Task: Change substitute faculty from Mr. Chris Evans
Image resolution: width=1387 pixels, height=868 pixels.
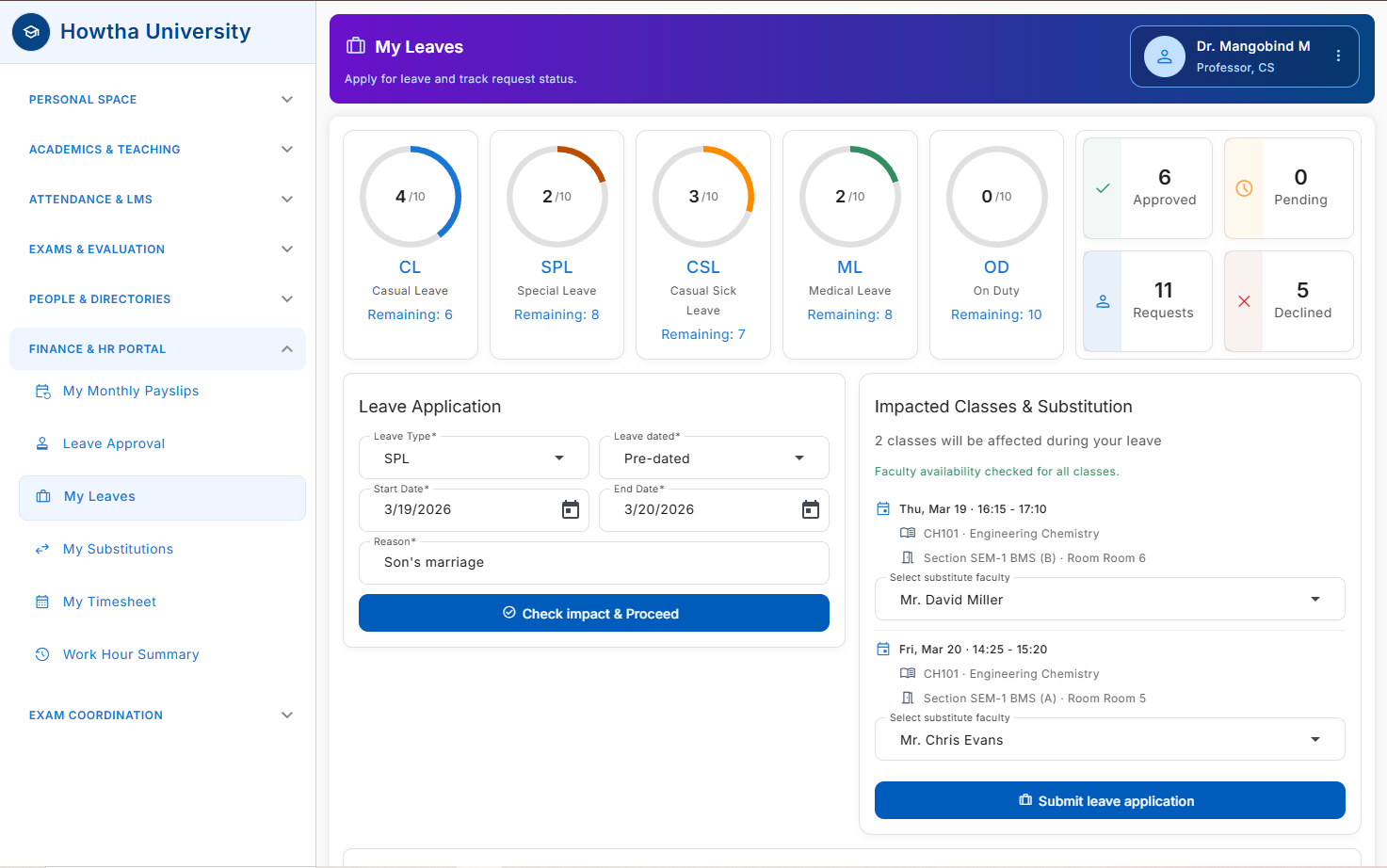Action: point(1109,740)
